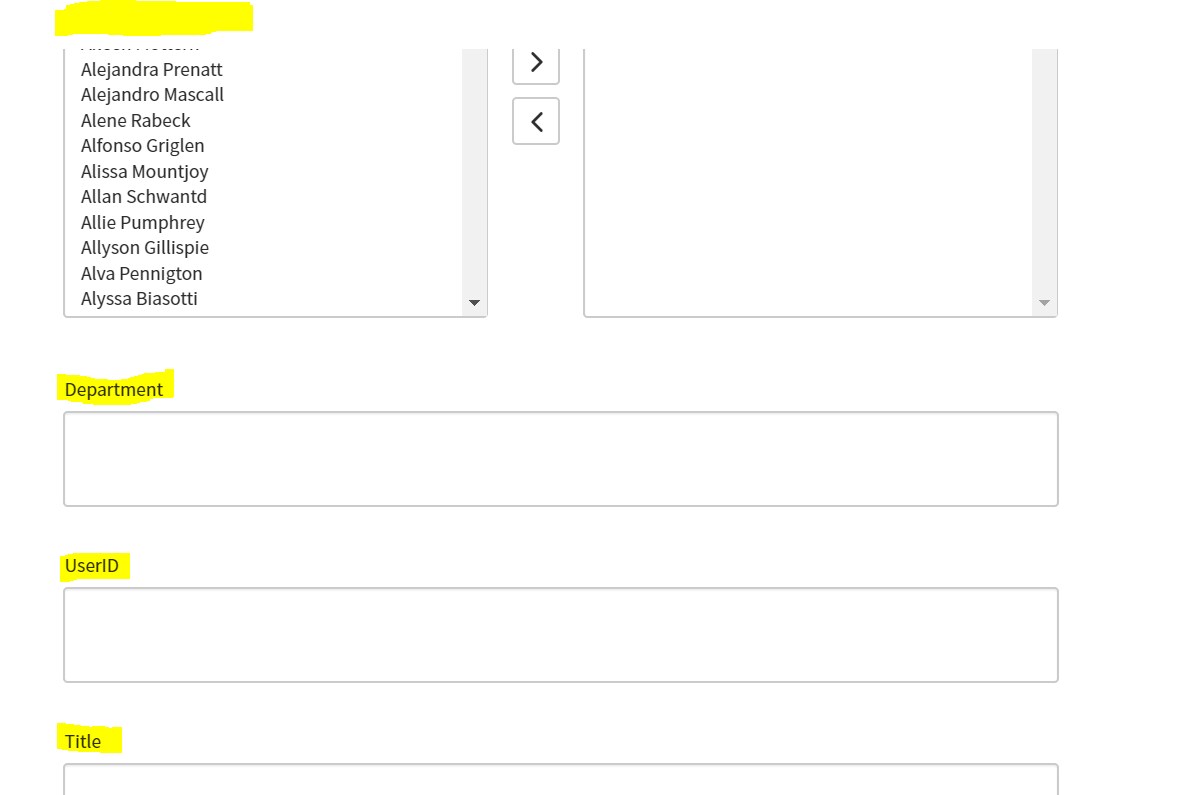
Task: Select Alissa Mountjoy list entry
Action: coord(145,172)
